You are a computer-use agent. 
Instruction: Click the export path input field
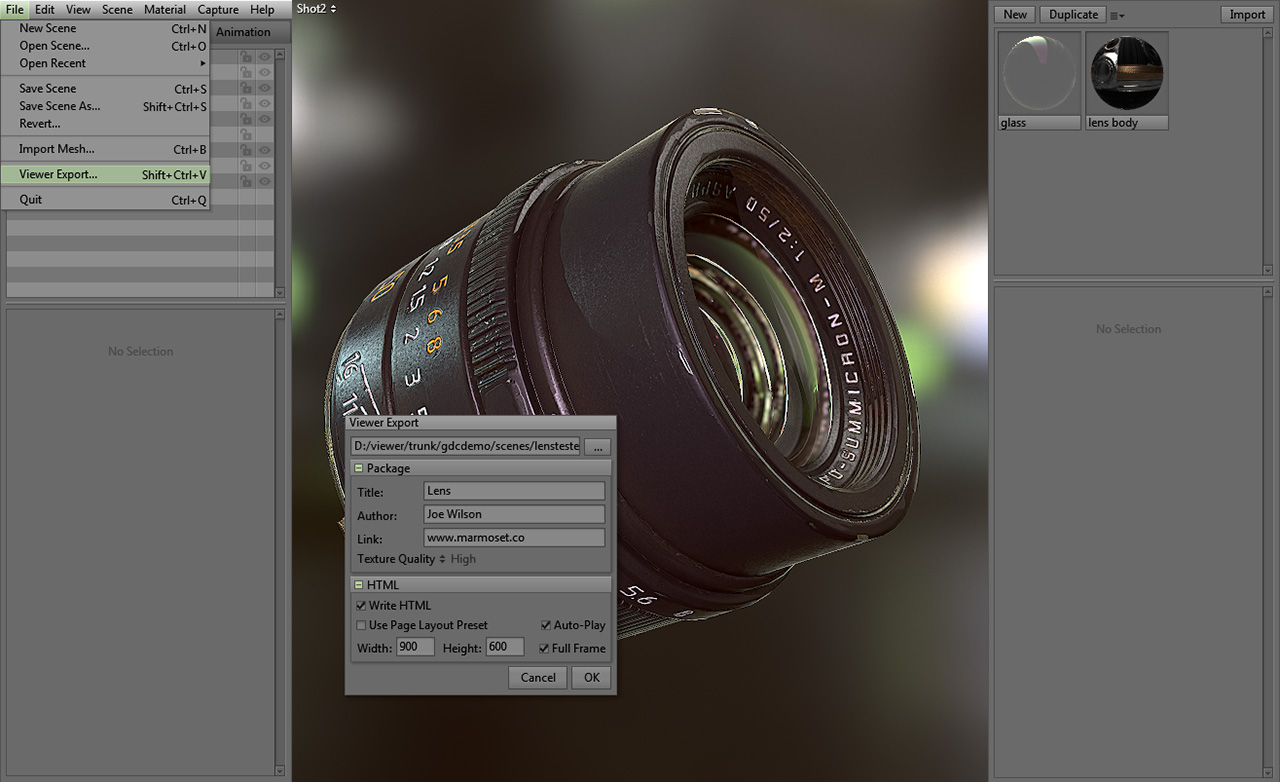click(465, 445)
